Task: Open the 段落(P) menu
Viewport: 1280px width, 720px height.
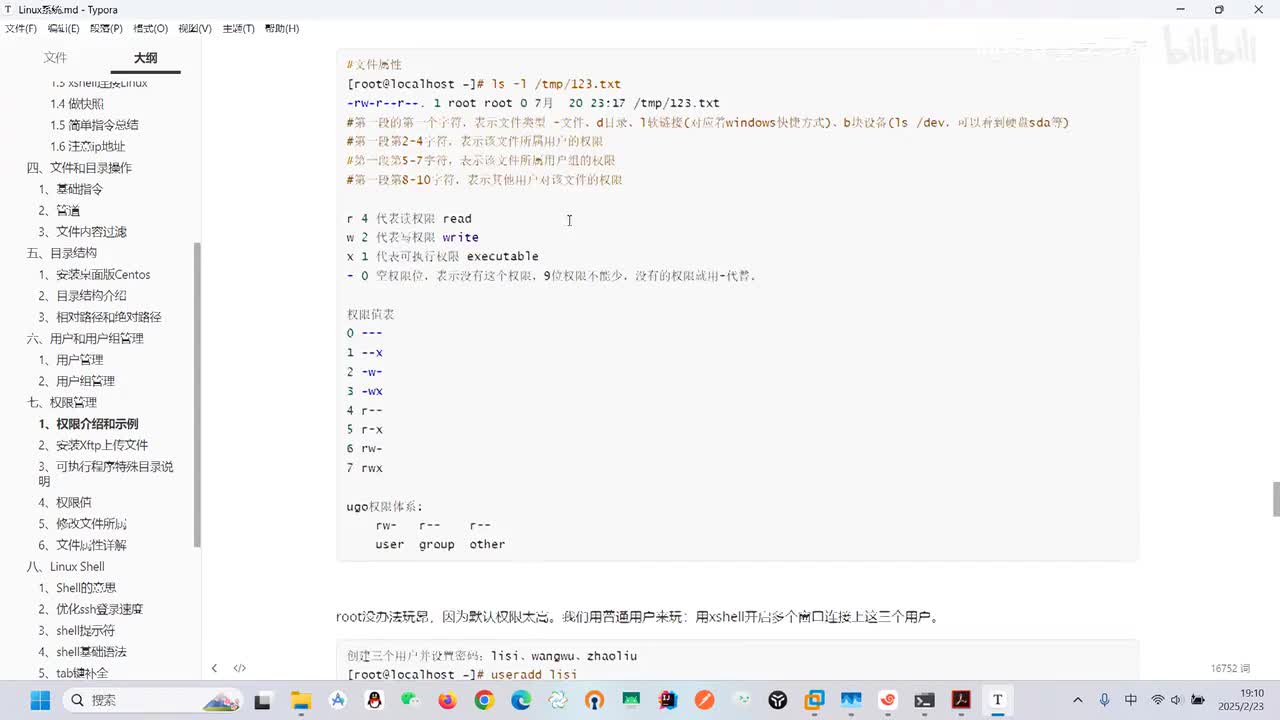Action: tap(106, 28)
